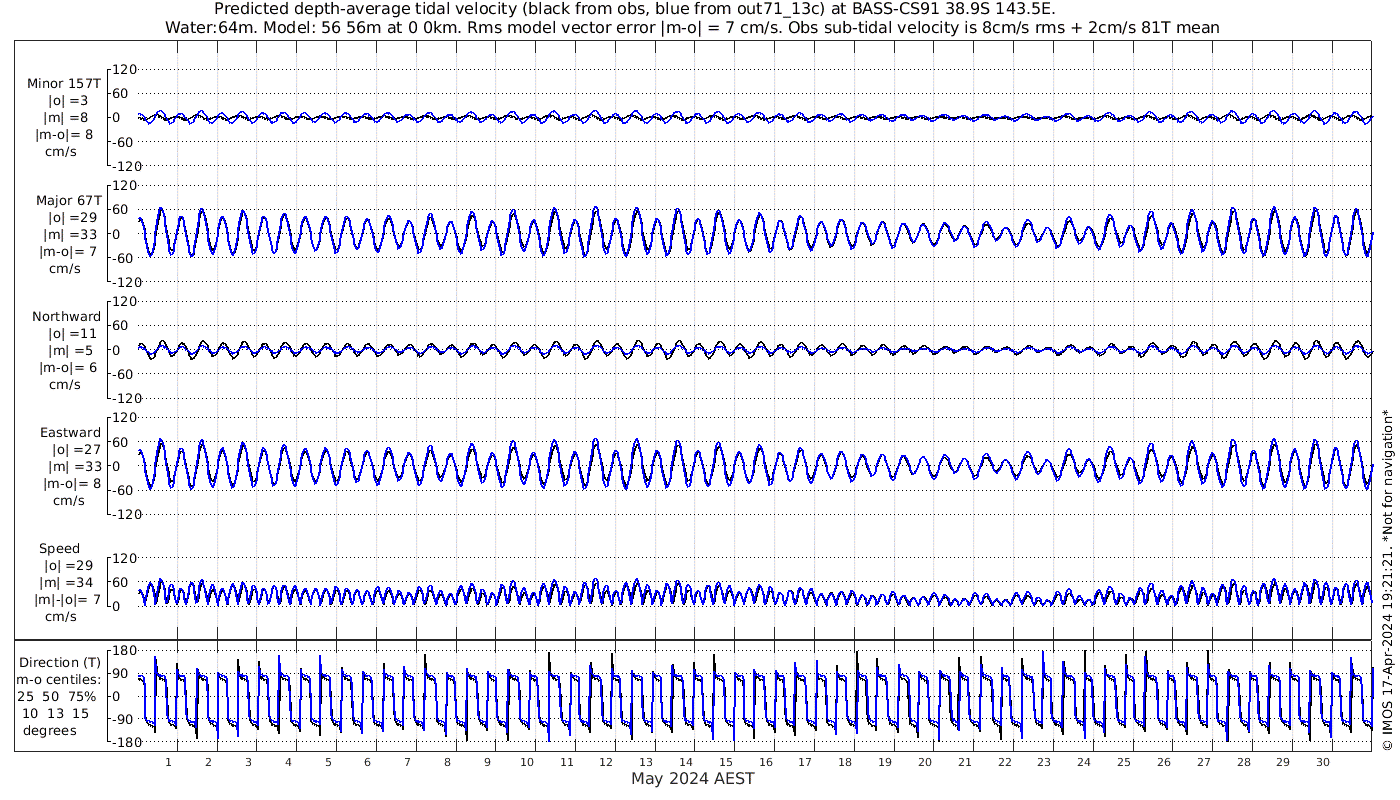
Task: Select the 'Eastward' panel label
Action: (70, 432)
